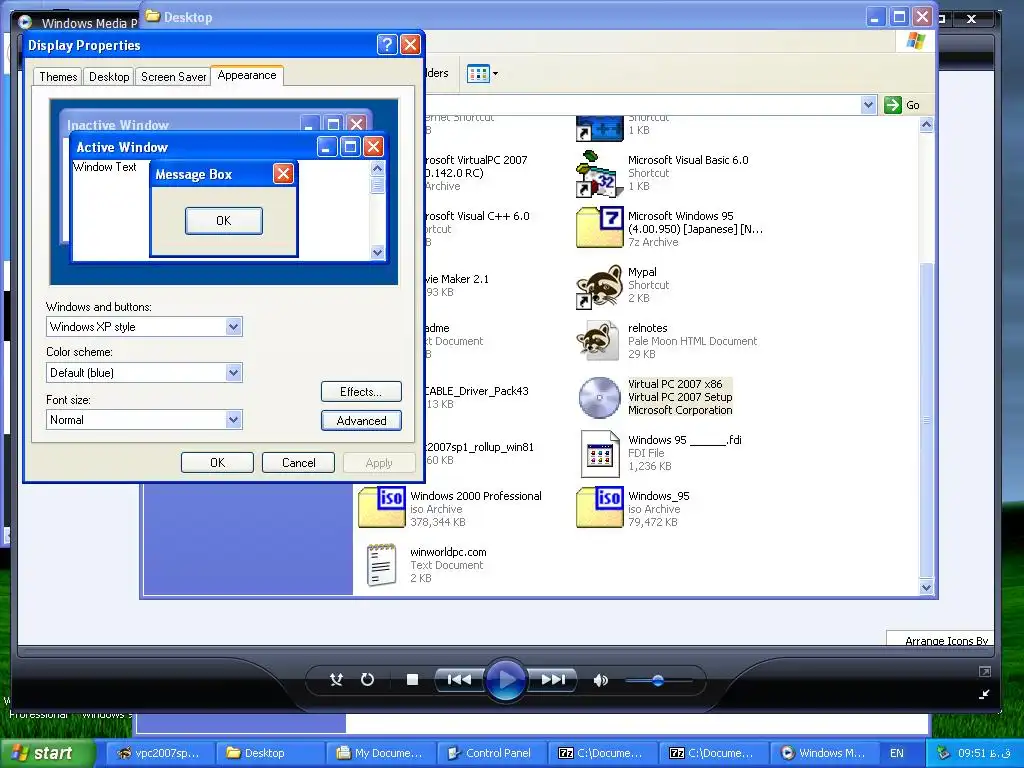The image size is (1024, 768).
Task: Click the Stop playback button
Action: [412, 680]
